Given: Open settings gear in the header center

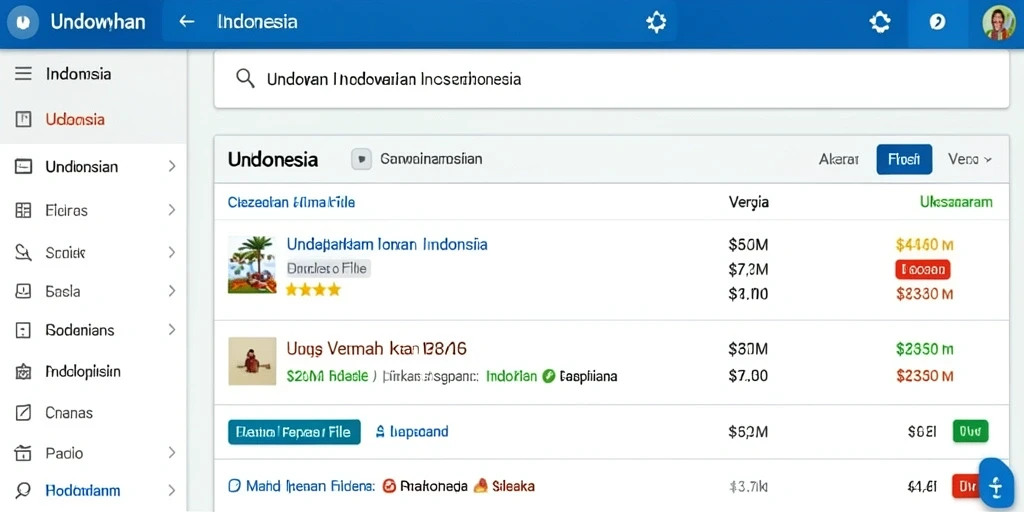Looking at the screenshot, I should pos(656,23).
